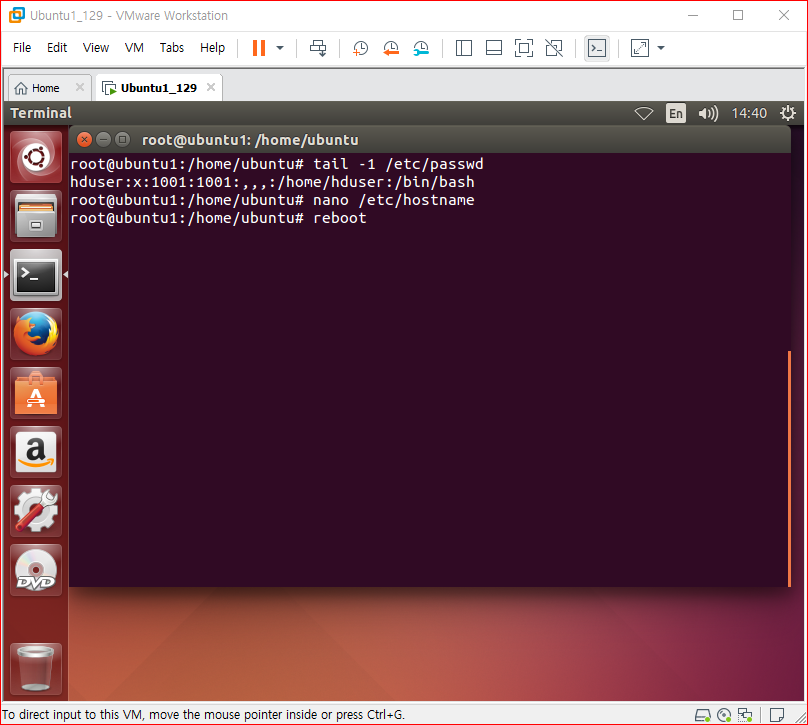808x725 pixels.
Task: Maximize the terminal window
Action: (122, 140)
